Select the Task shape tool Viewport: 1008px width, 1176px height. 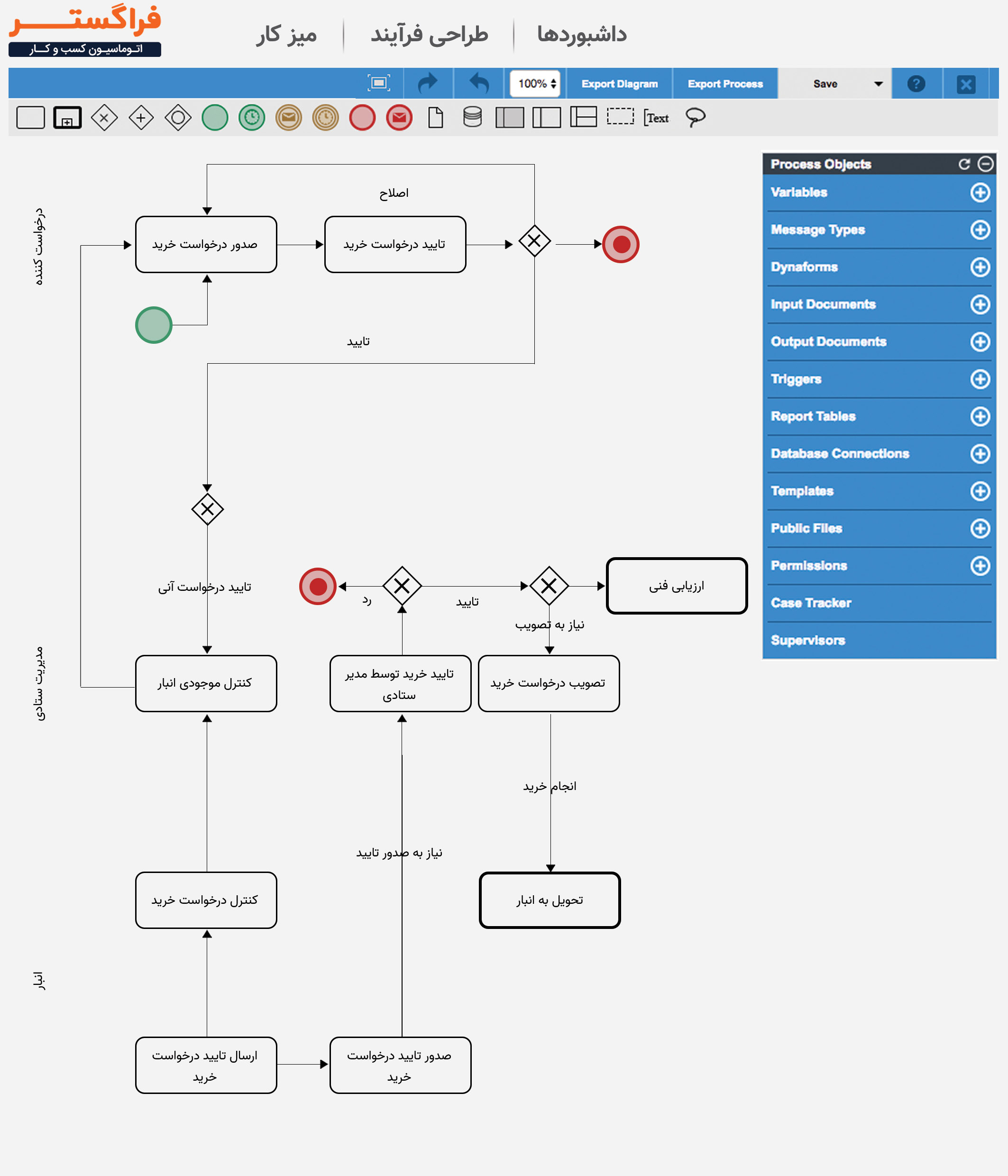(x=31, y=118)
